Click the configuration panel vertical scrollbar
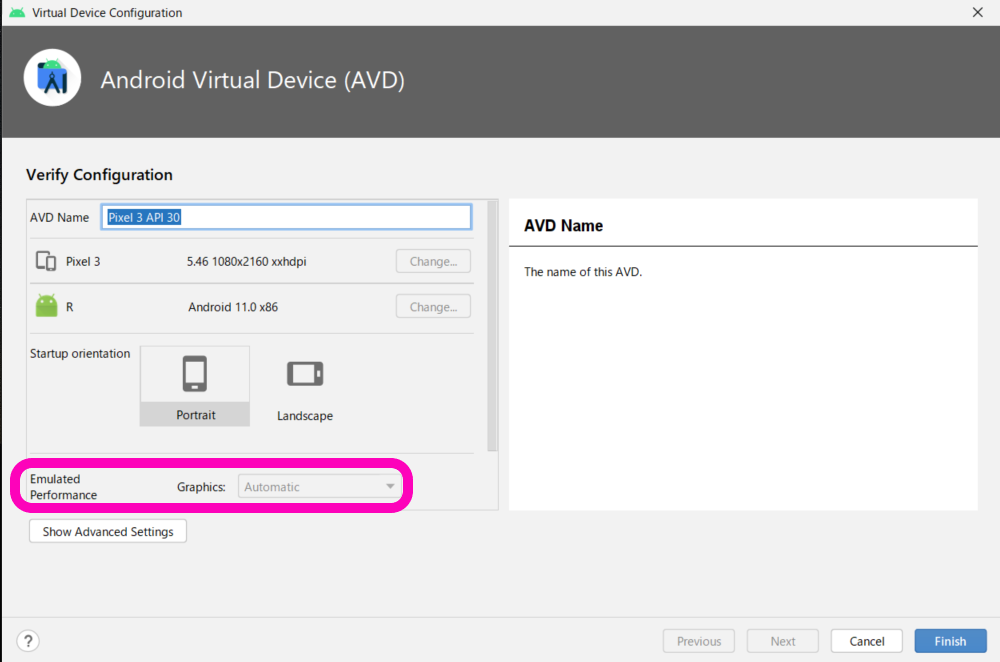The width and height of the screenshot is (1000, 662). click(492, 326)
